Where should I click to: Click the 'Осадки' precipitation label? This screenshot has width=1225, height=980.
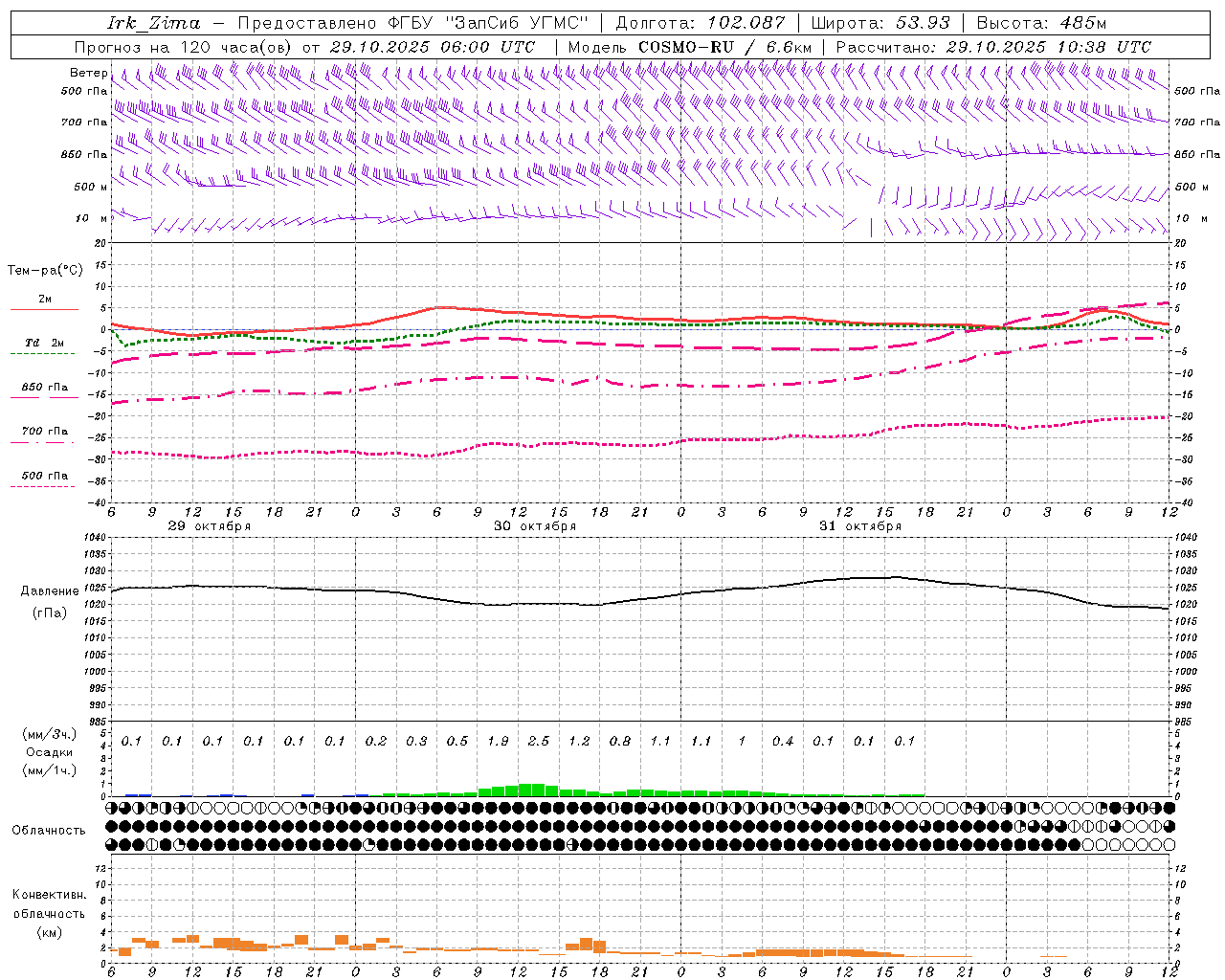click(x=49, y=752)
